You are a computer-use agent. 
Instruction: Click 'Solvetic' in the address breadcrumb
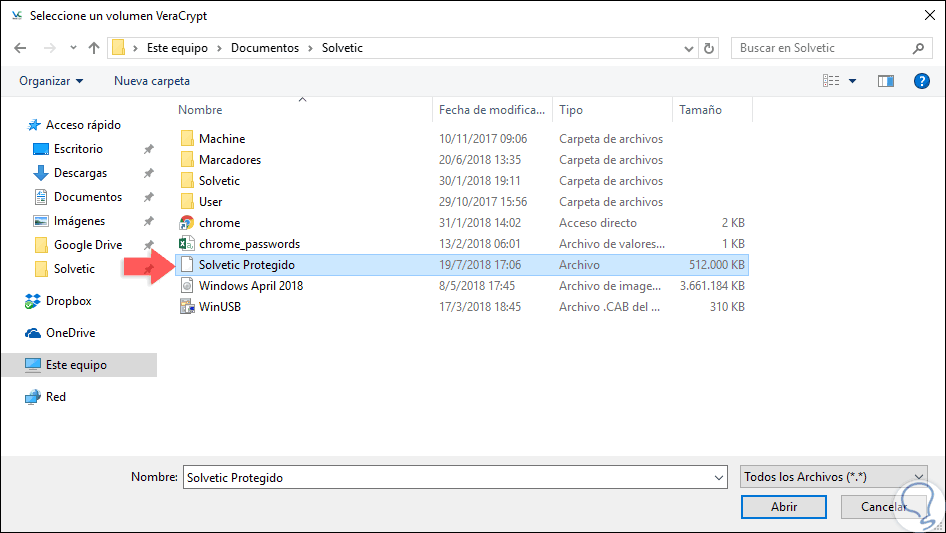[342, 48]
